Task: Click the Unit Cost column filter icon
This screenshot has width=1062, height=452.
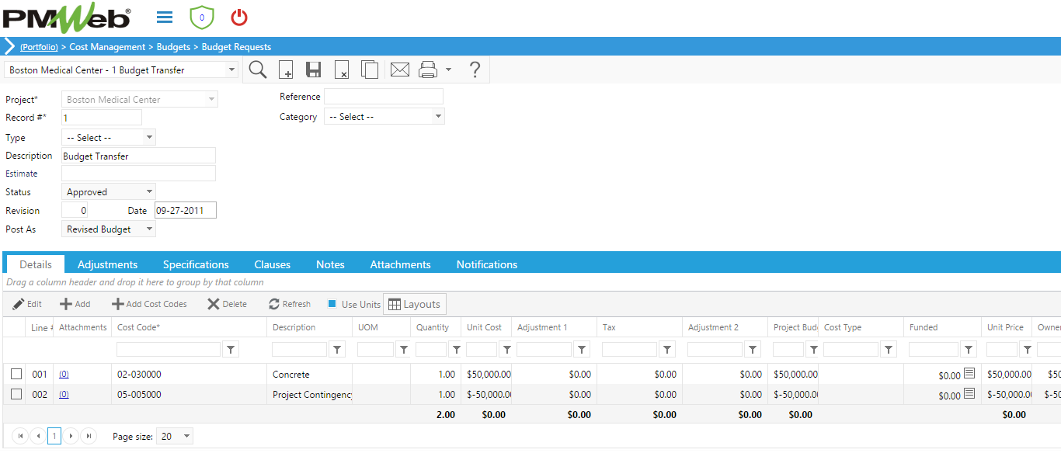Action: click(505, 350)
